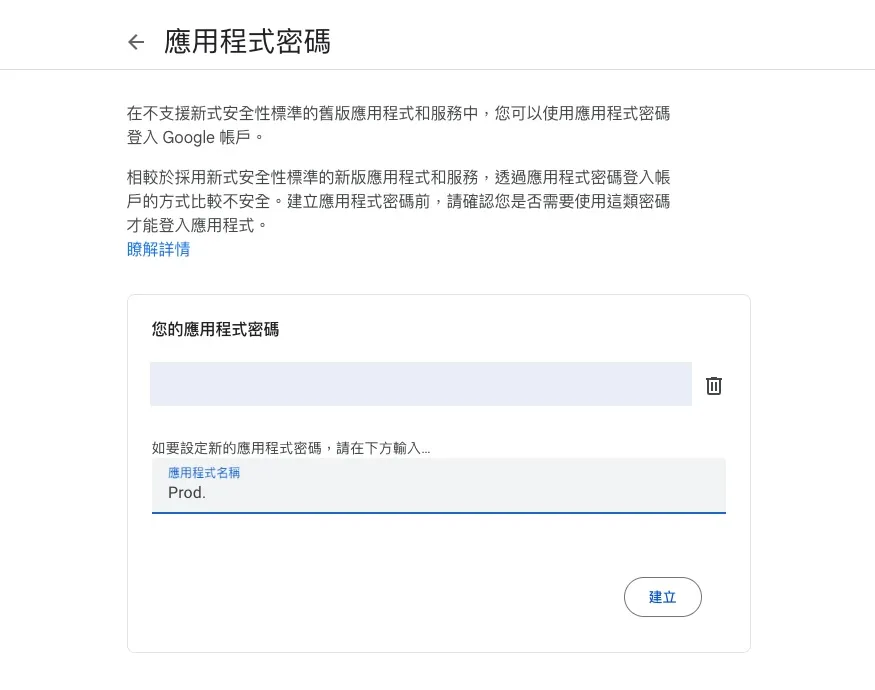Click the 您的應用程式密碼 card heading

coord(215,329)
